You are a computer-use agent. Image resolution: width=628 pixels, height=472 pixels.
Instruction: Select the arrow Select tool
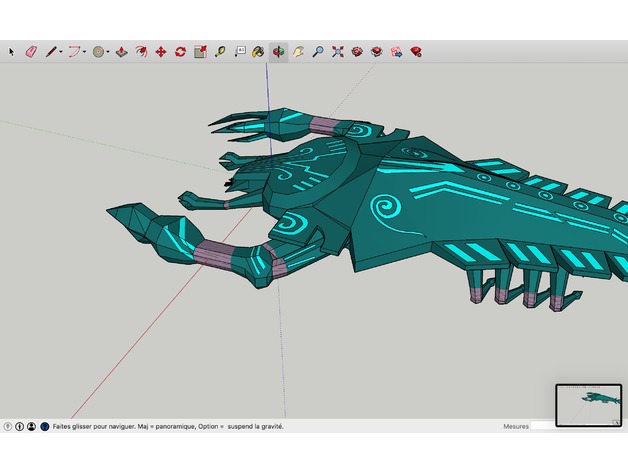[12, 51]
